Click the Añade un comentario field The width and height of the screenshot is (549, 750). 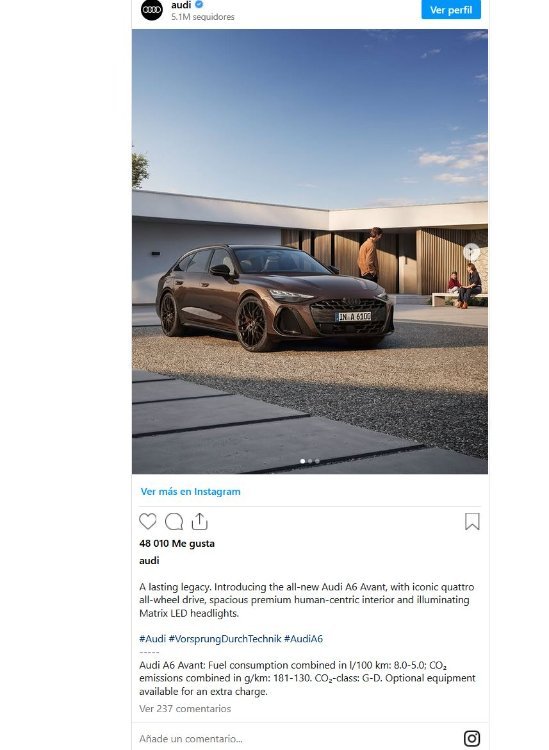[296, 739]
